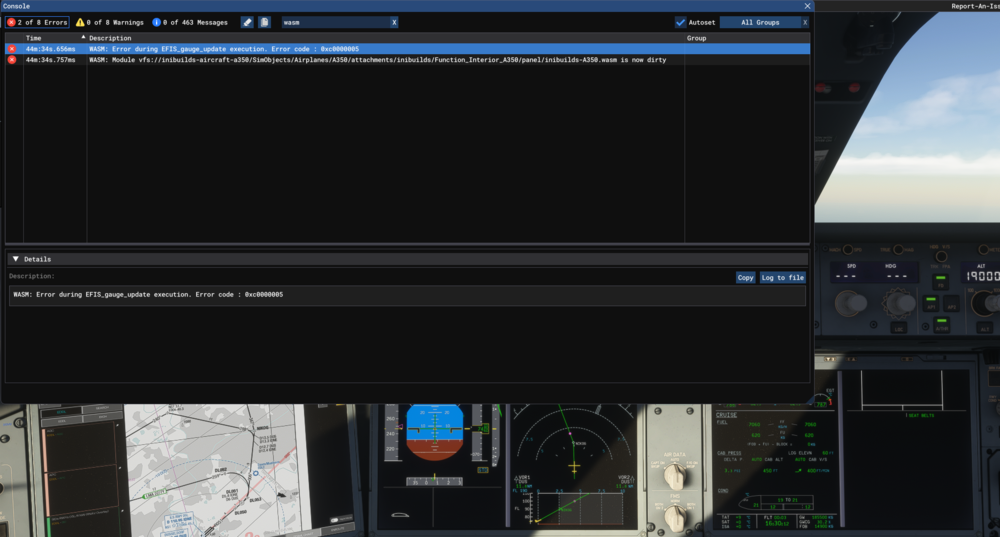Click the speed selector knob
The width and height of the screenshot is (1000, 537).
click(852, 302)
